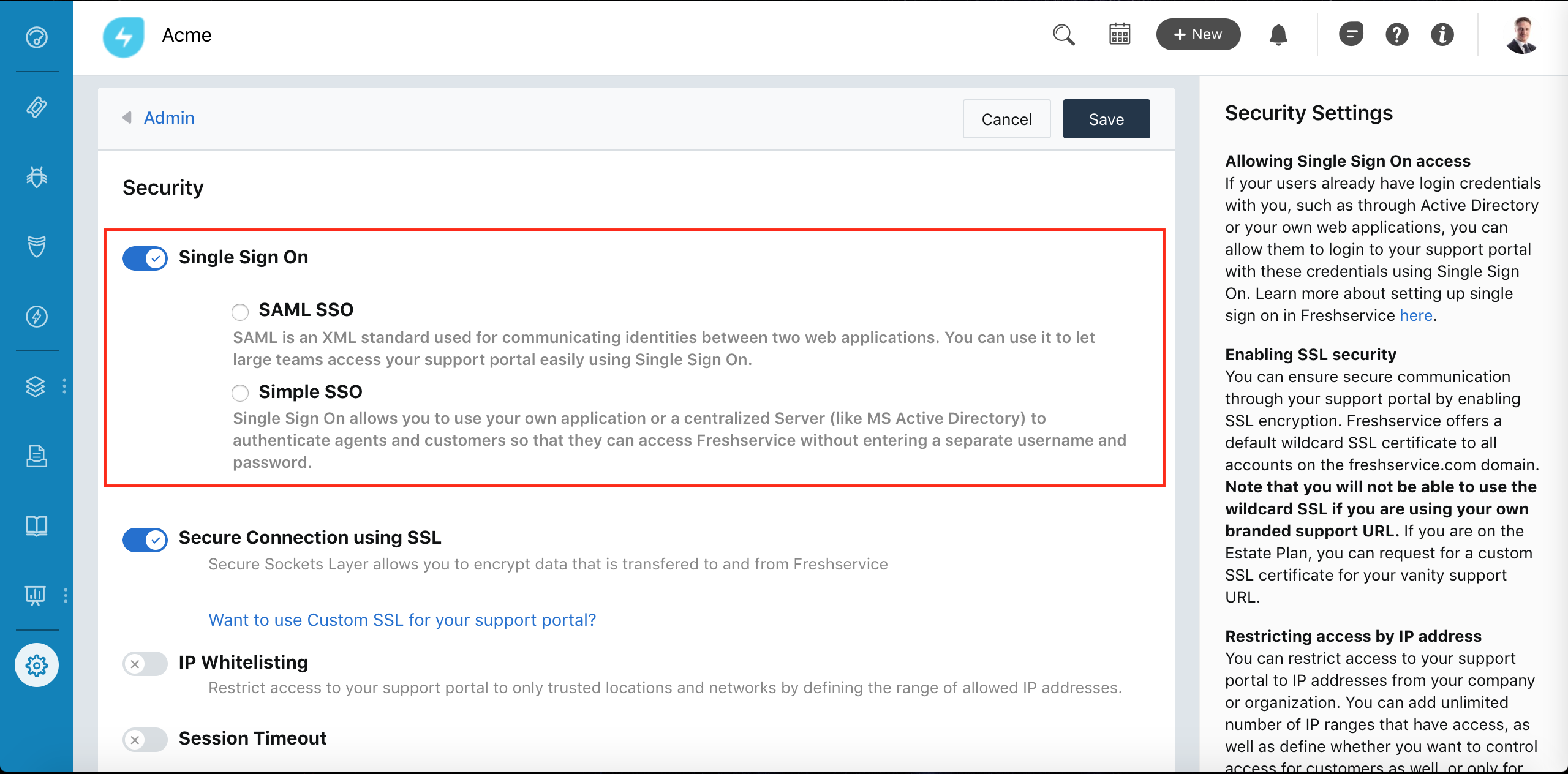
Task: Turn on the Session Timeout toggle
Action: (145, 740)
